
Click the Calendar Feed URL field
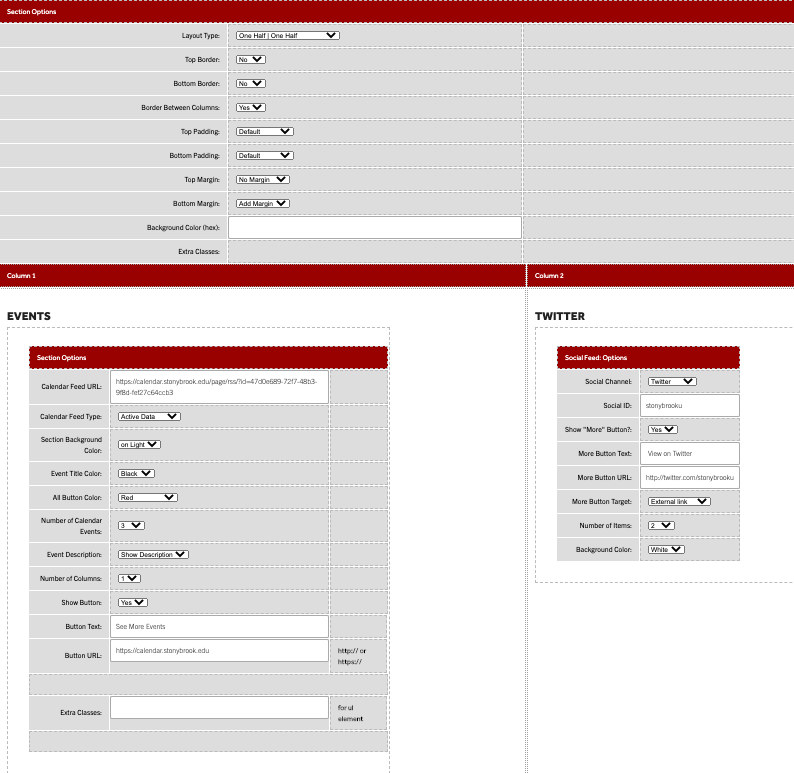click(219, 386)
